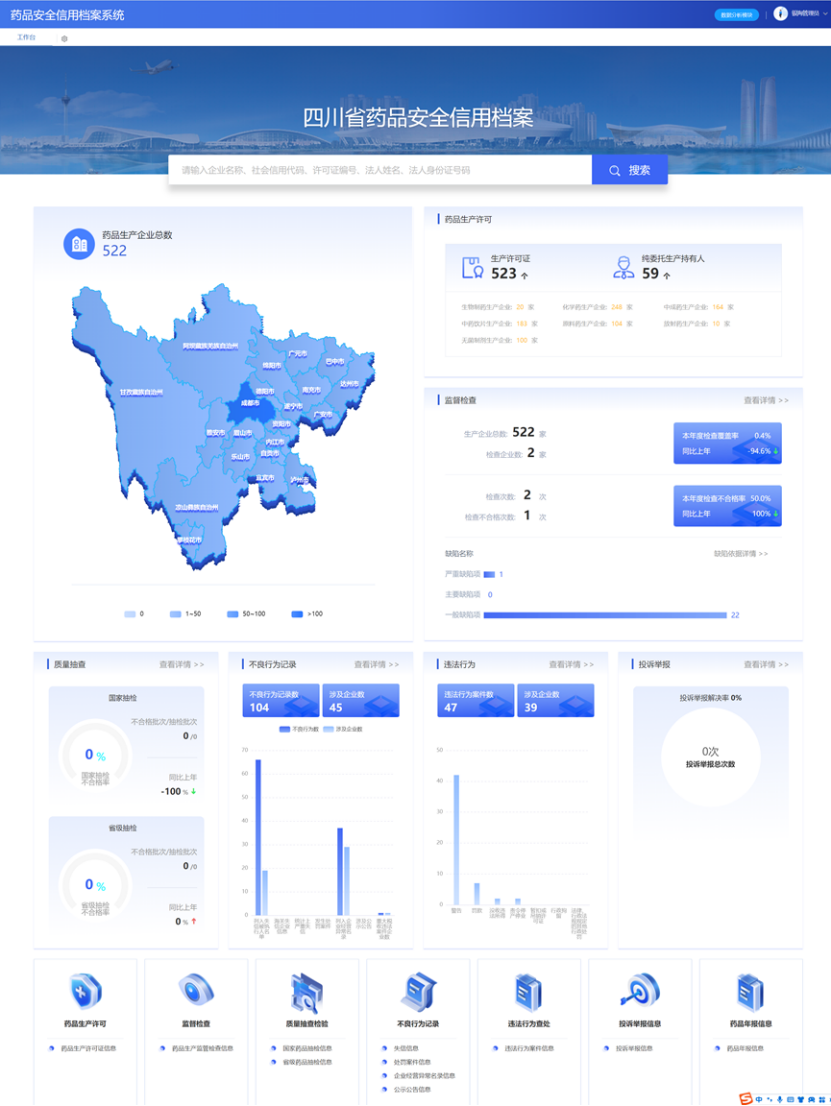Select 攀枝花市 region on the map
The height and width of the screenshot is (1106, 831).
pos(189,540)
